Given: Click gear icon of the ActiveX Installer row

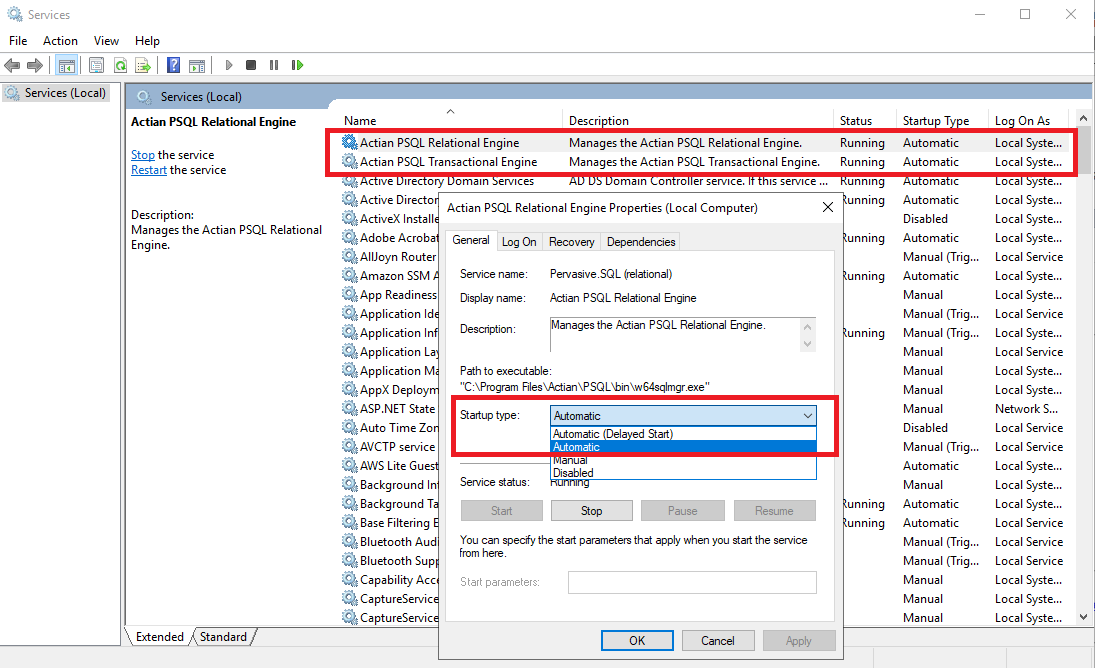Looking at the screenshot, I should [x=349, y=218].
